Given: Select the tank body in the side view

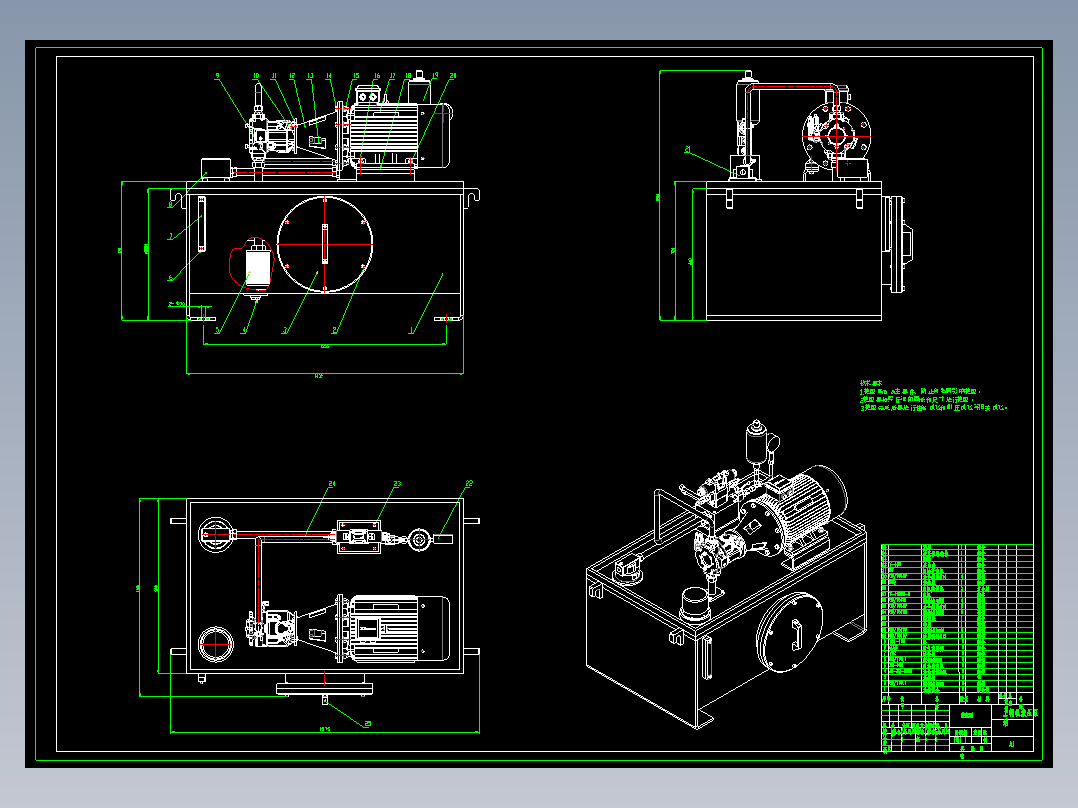Looking at the screenshot, I should [x=794, y=251].
